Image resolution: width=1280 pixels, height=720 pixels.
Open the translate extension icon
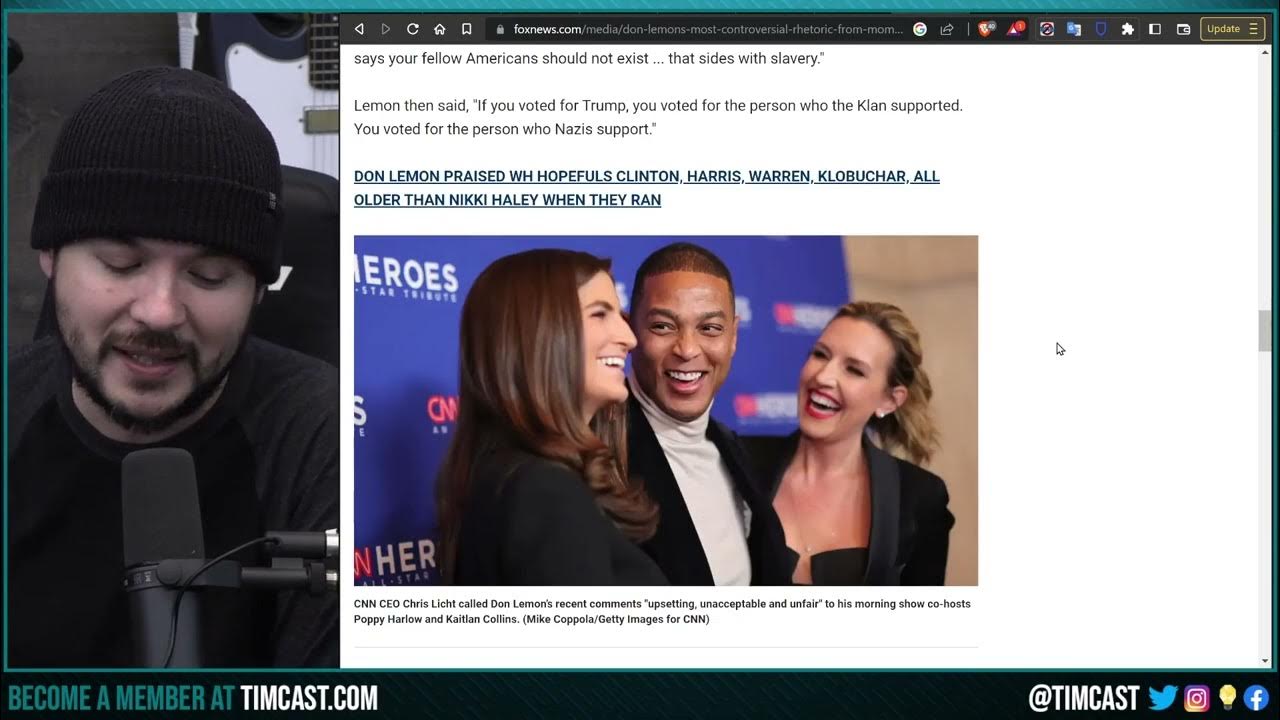pos(1074,29)
